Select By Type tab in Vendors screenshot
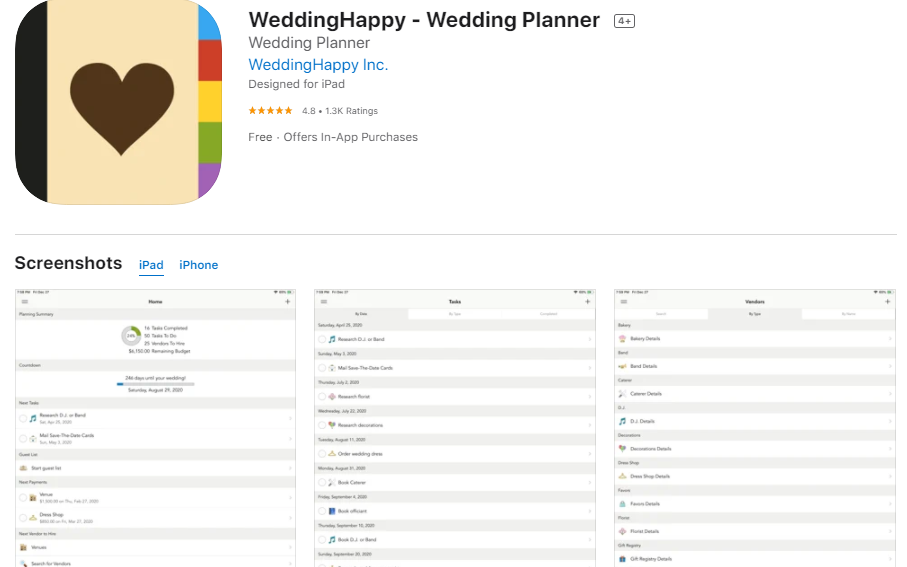 [755, 314]
